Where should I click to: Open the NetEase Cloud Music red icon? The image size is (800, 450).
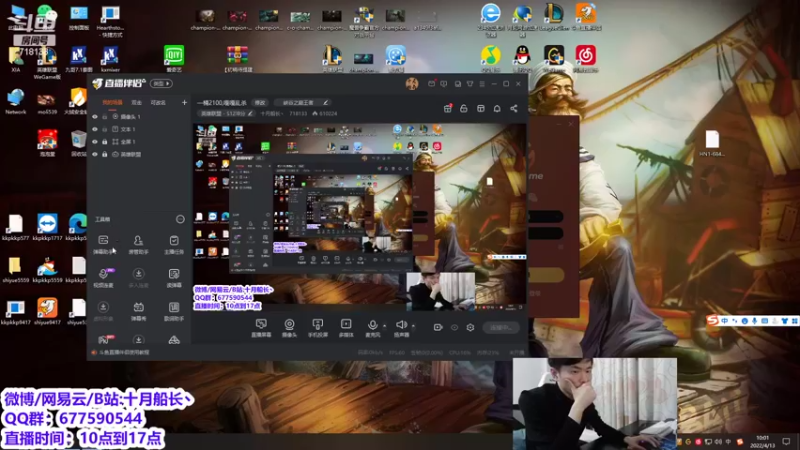(x=586, y=58)
